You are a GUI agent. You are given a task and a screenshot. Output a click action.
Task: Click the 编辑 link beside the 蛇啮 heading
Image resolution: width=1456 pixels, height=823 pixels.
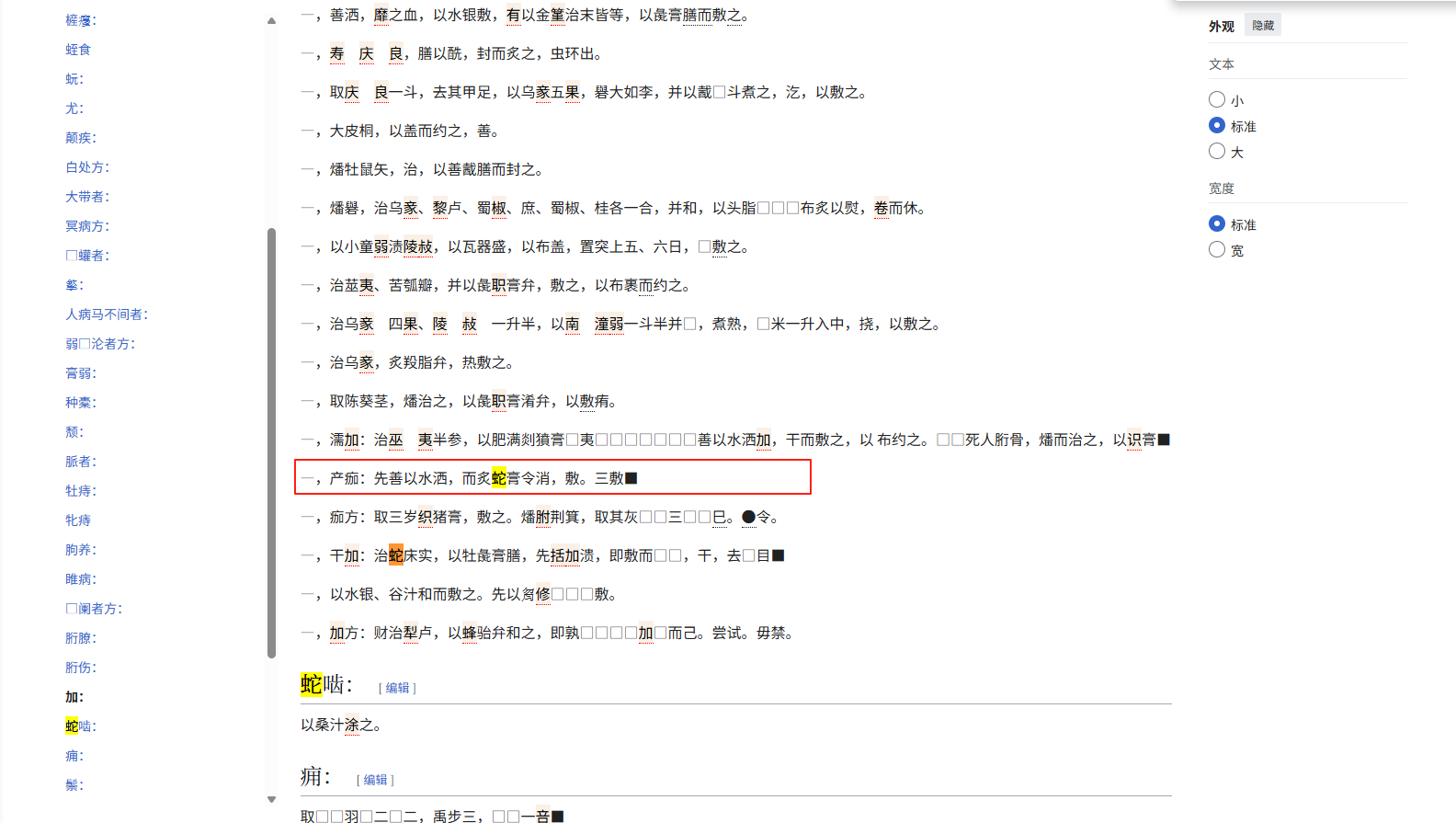click(397, 688)
